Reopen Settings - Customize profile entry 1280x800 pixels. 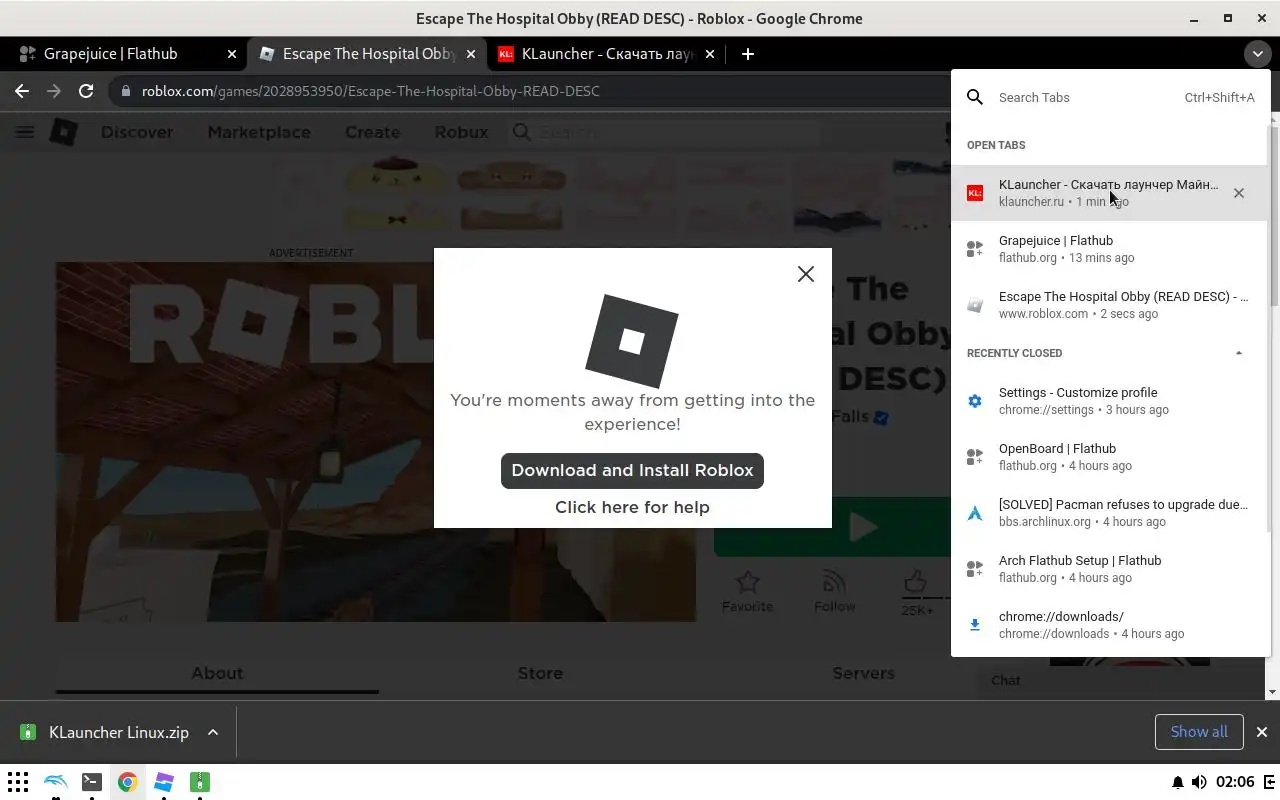pyautogui.click(x=1109, y=401)
